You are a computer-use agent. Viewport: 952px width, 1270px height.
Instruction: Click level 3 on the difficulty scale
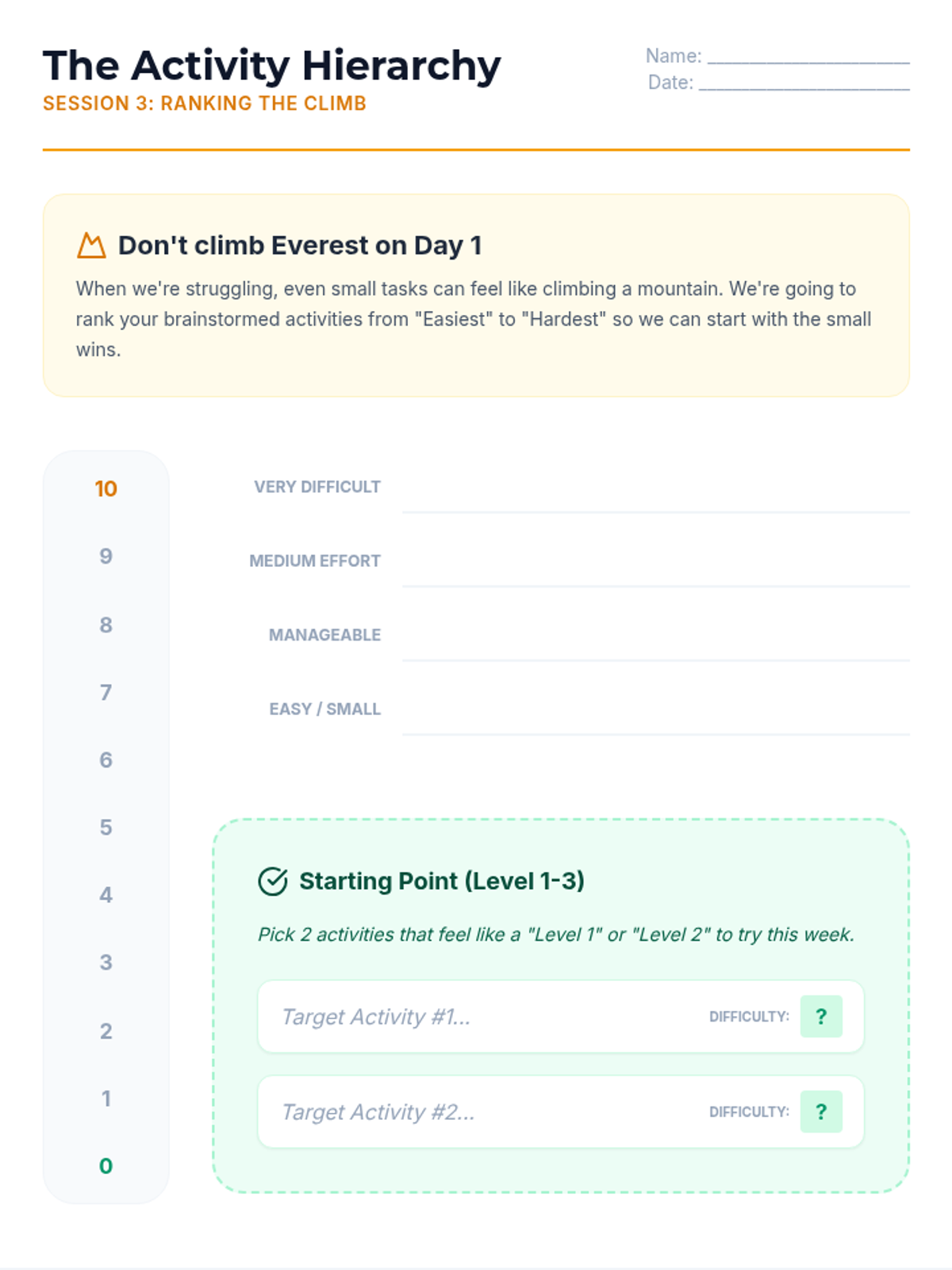(106, 963)
